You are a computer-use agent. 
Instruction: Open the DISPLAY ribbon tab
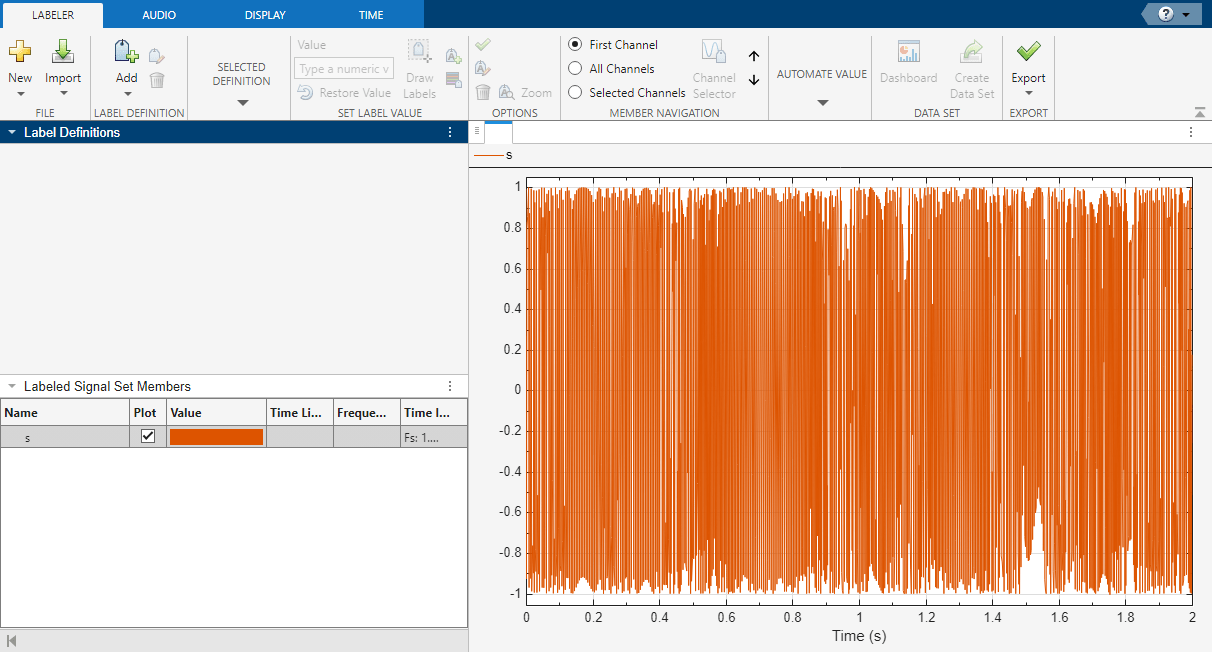tap(264, 14)
